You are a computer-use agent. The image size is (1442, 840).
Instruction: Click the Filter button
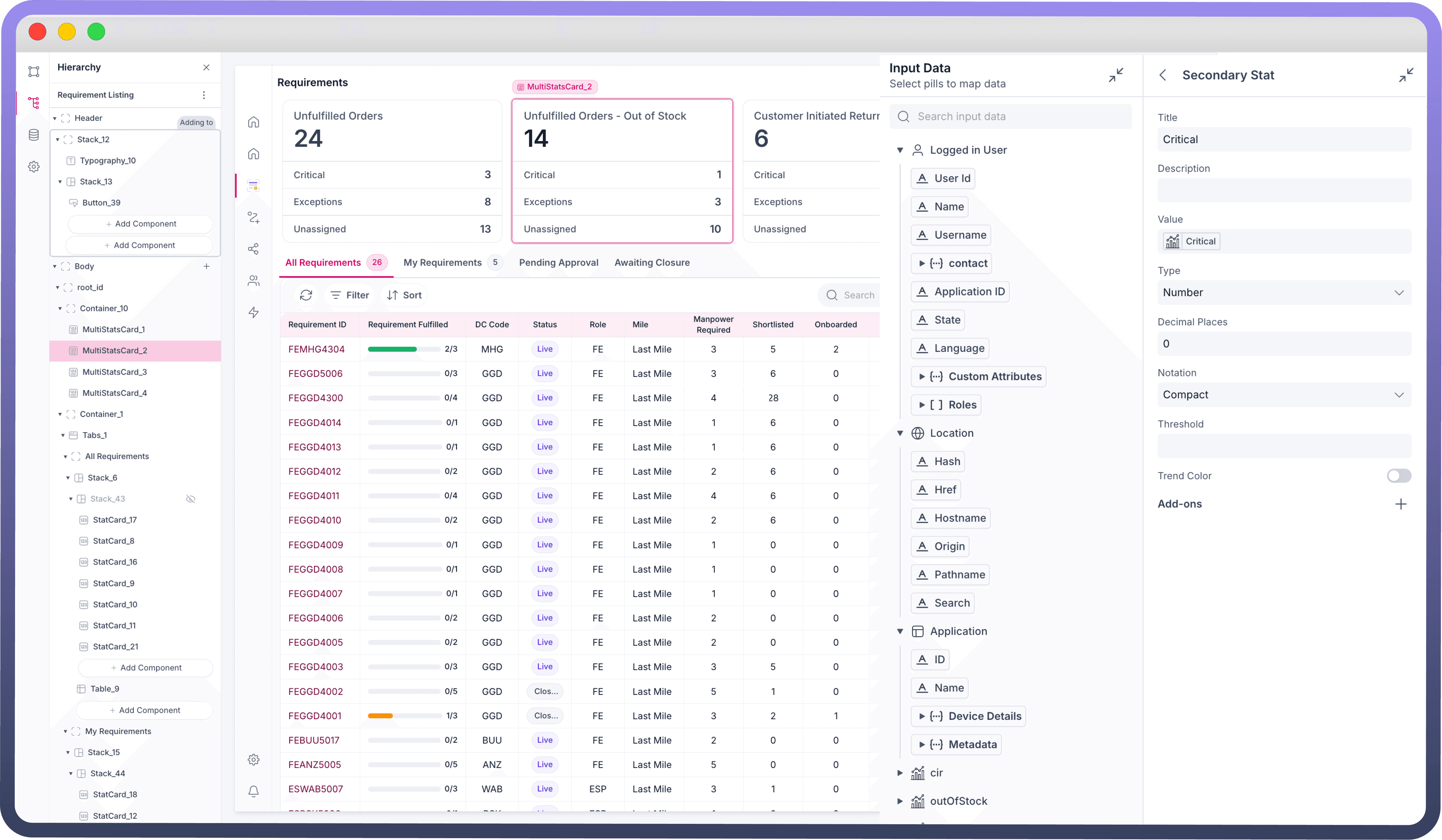pyautogui.click(x=349, y=295)
